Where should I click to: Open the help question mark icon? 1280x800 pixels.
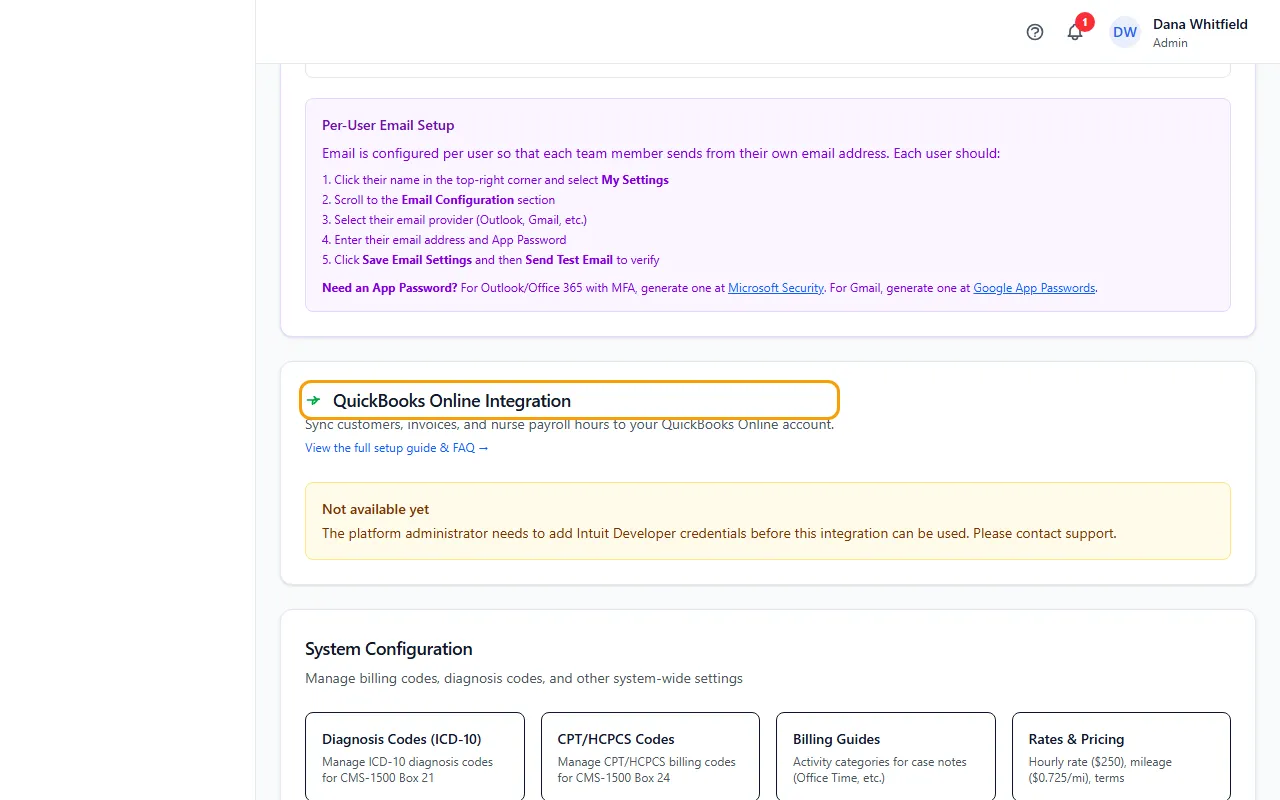click(1035, 32)
